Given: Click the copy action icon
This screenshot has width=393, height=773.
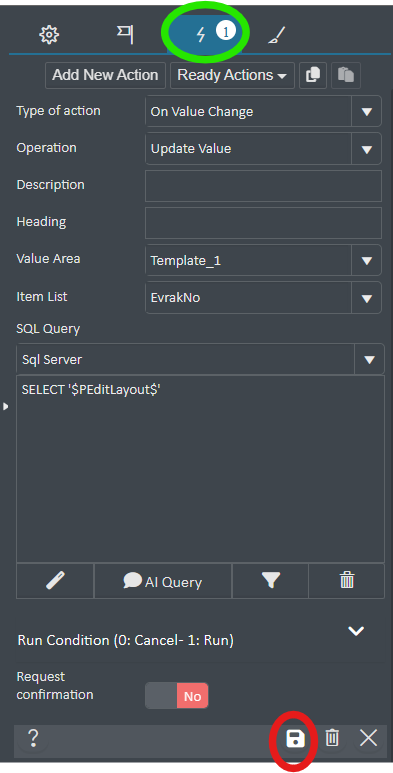Looking at the screenshot, I should tap(313, 75).
